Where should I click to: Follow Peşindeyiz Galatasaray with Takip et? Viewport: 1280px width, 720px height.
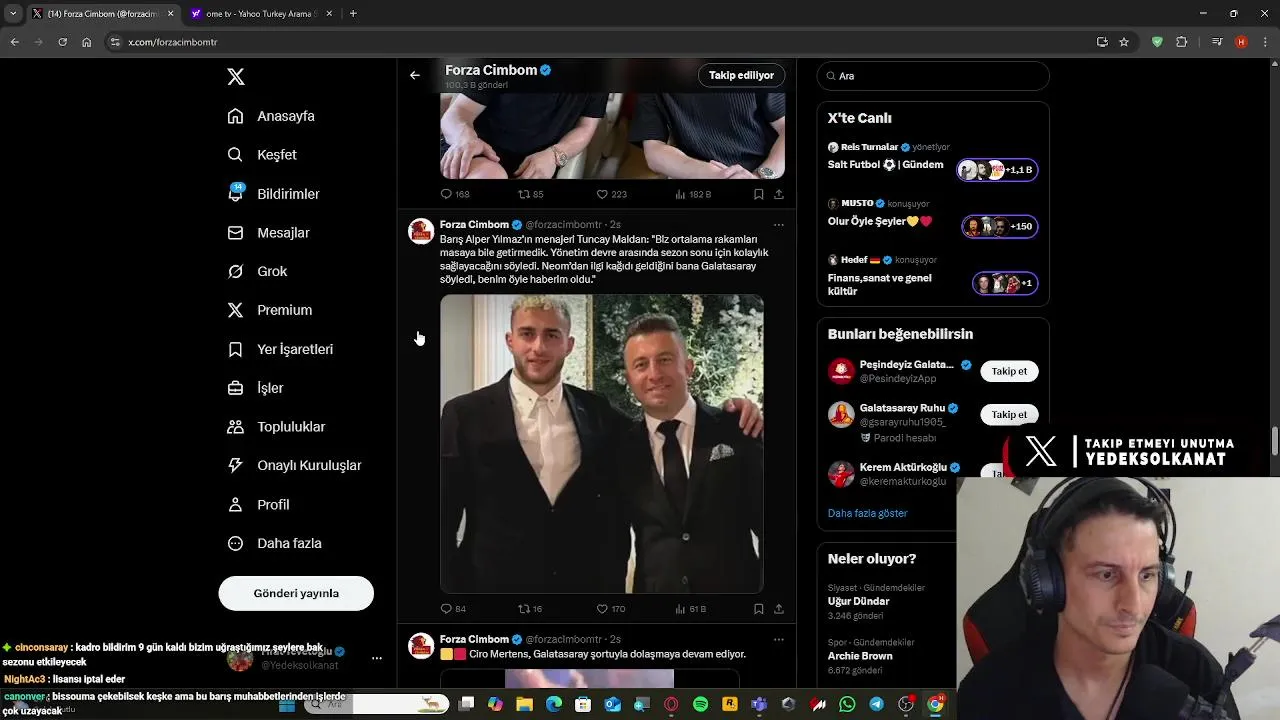tap(1009, 371)
